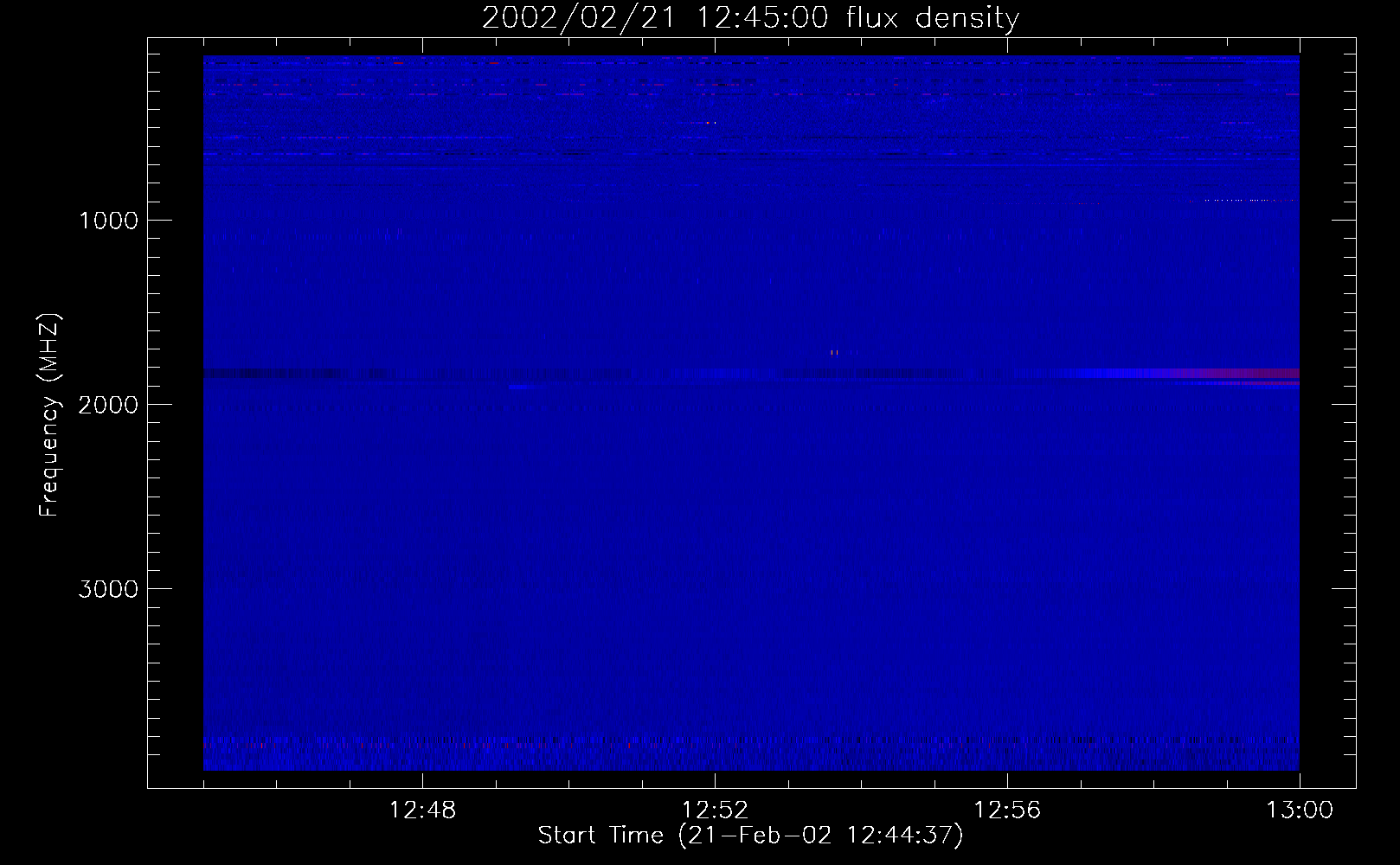Image resolution: width=1400 pixels, height=865 pixels.
Task: Click the 3000 MHz frequency tick label
Action: tap(108, 589)
